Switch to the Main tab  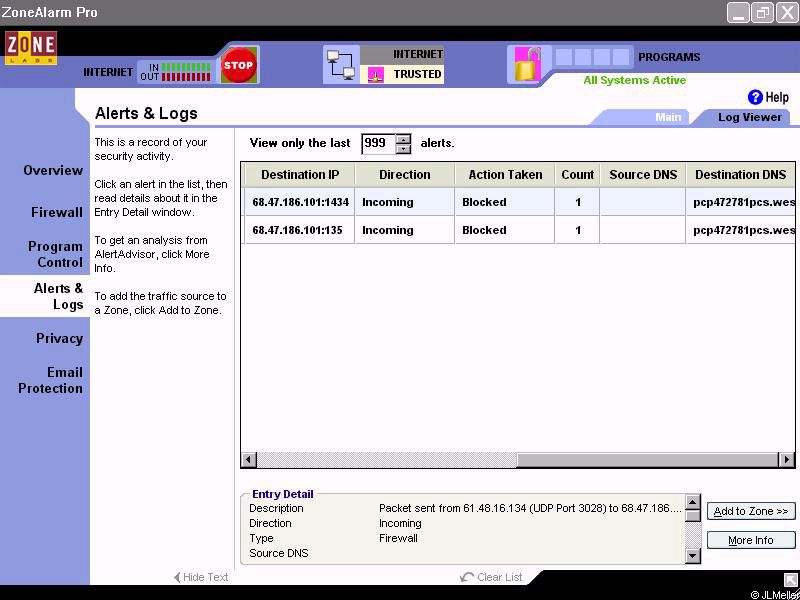[x=668, y=117]
